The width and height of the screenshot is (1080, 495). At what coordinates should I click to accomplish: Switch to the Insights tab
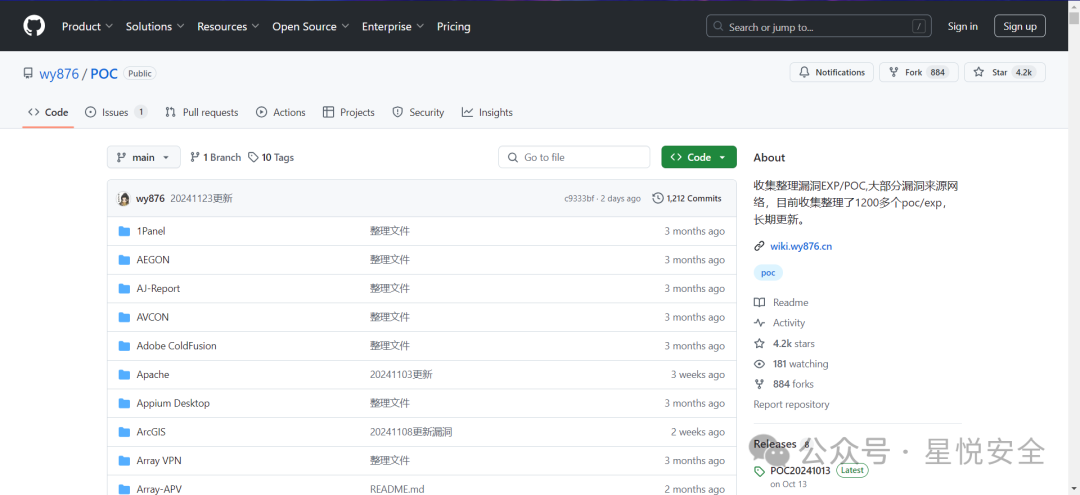click(487, 112)
